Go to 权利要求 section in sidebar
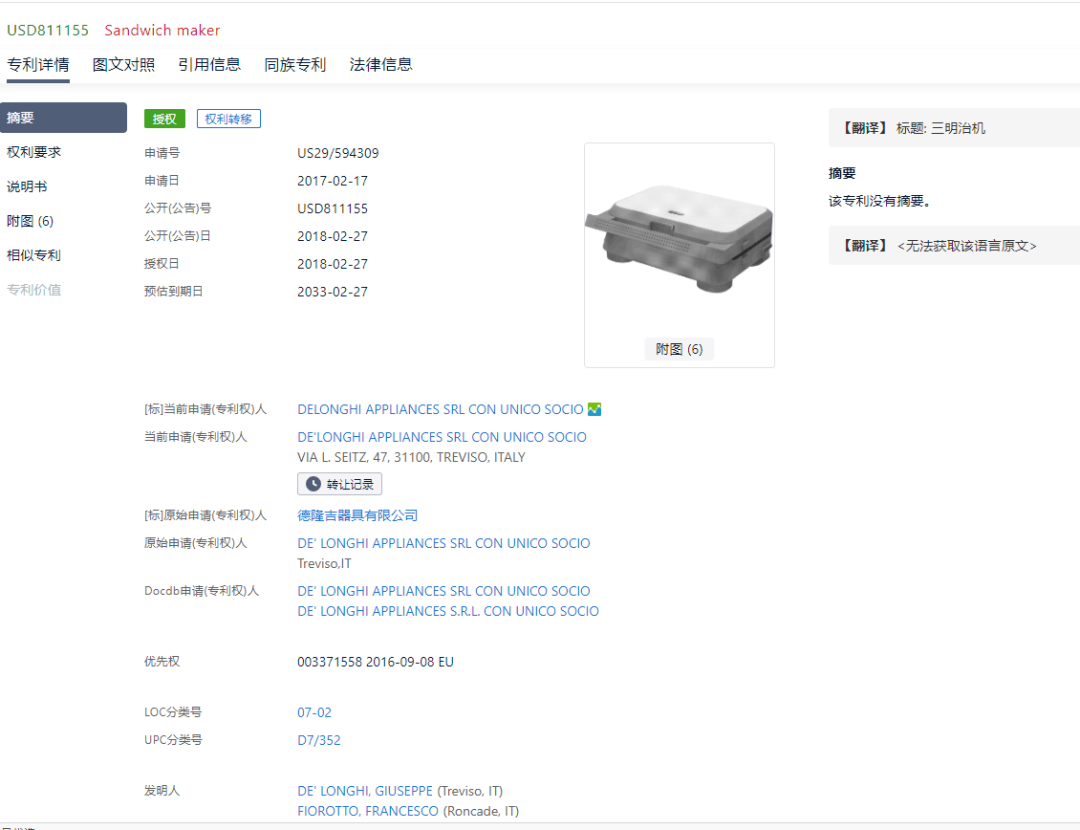This screenshot has height=830, width=1080. pos(34,152)
